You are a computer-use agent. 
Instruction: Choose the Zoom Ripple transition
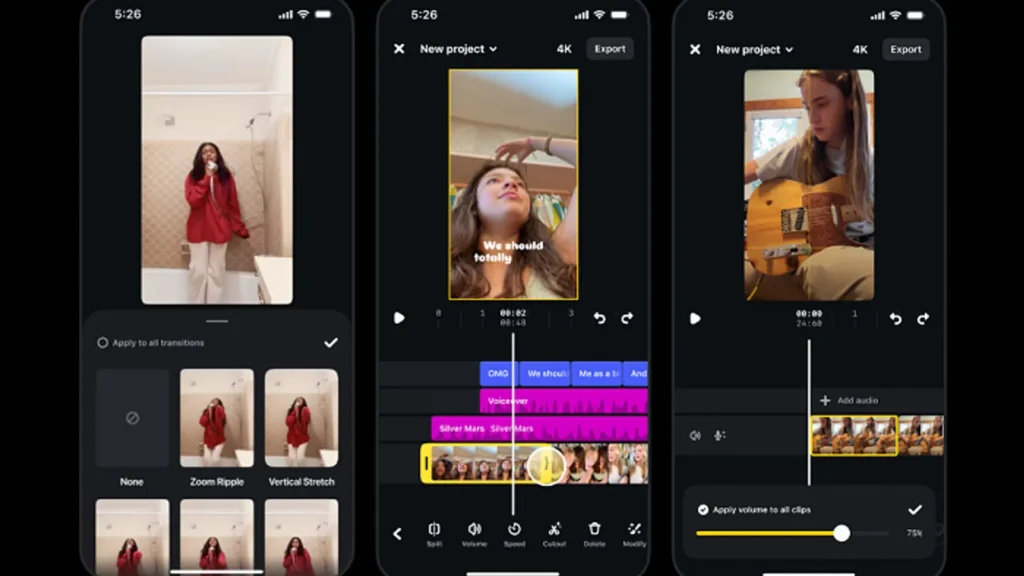click(217, 418)
